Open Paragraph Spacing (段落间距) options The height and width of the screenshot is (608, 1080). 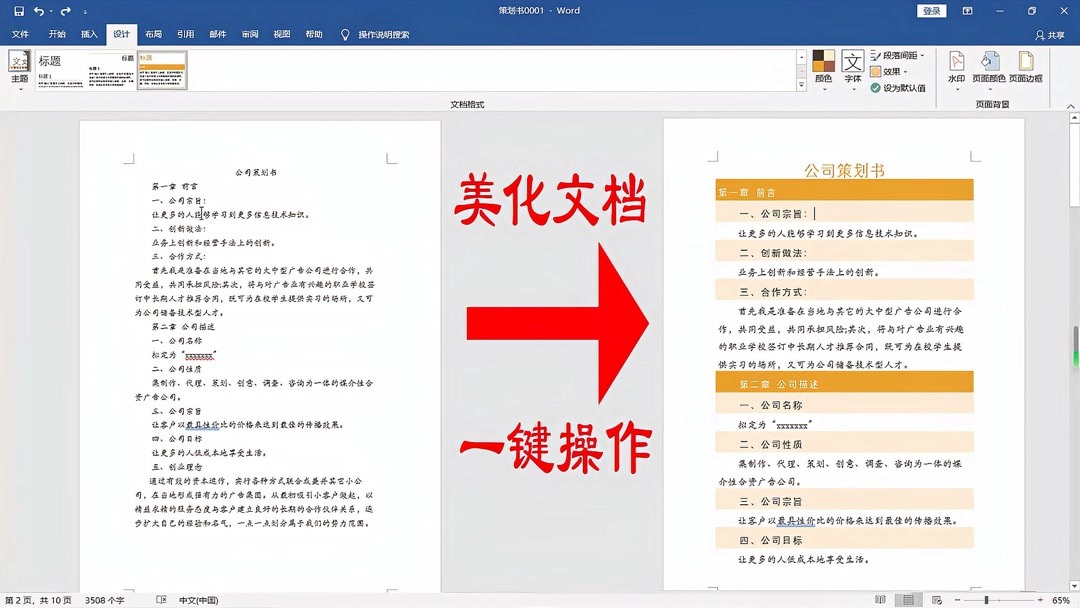click(x=898, y=55)
